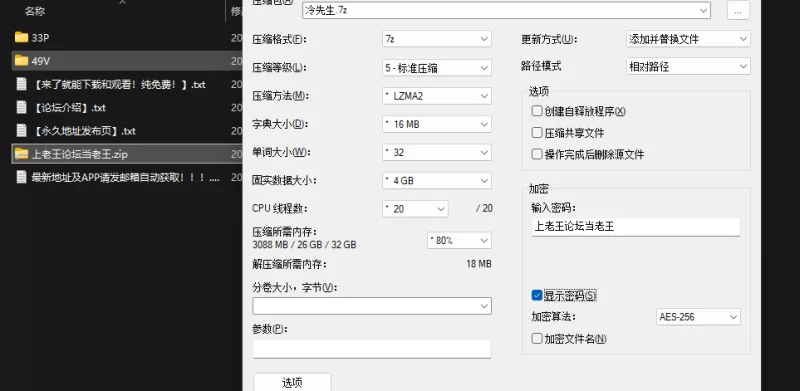Uncheck 显示密码 checkbox
This screenshot has width=800, height=391.
coord(537,296)
